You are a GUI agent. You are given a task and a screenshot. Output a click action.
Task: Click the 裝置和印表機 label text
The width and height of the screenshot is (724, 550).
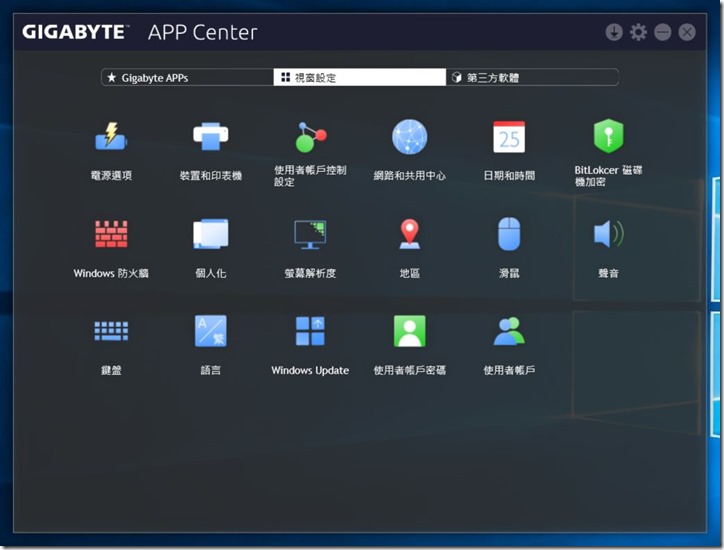(x=211, y=175)
